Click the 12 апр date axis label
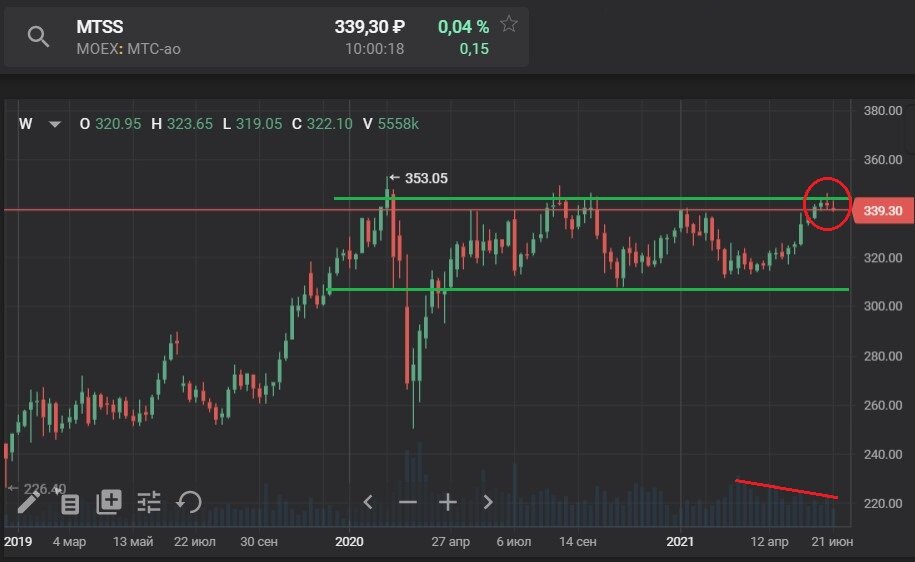 [769, 542]
